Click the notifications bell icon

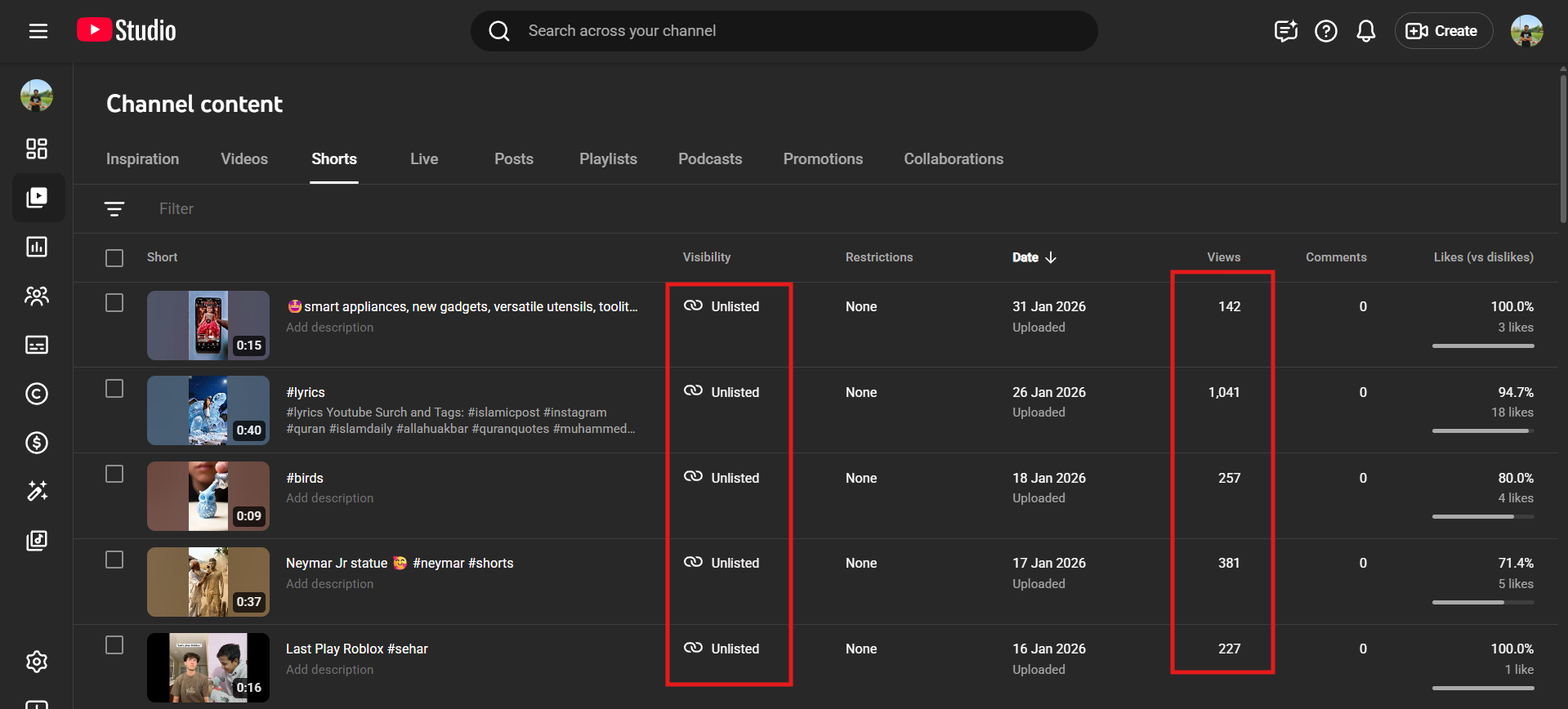click(1365, 31)
